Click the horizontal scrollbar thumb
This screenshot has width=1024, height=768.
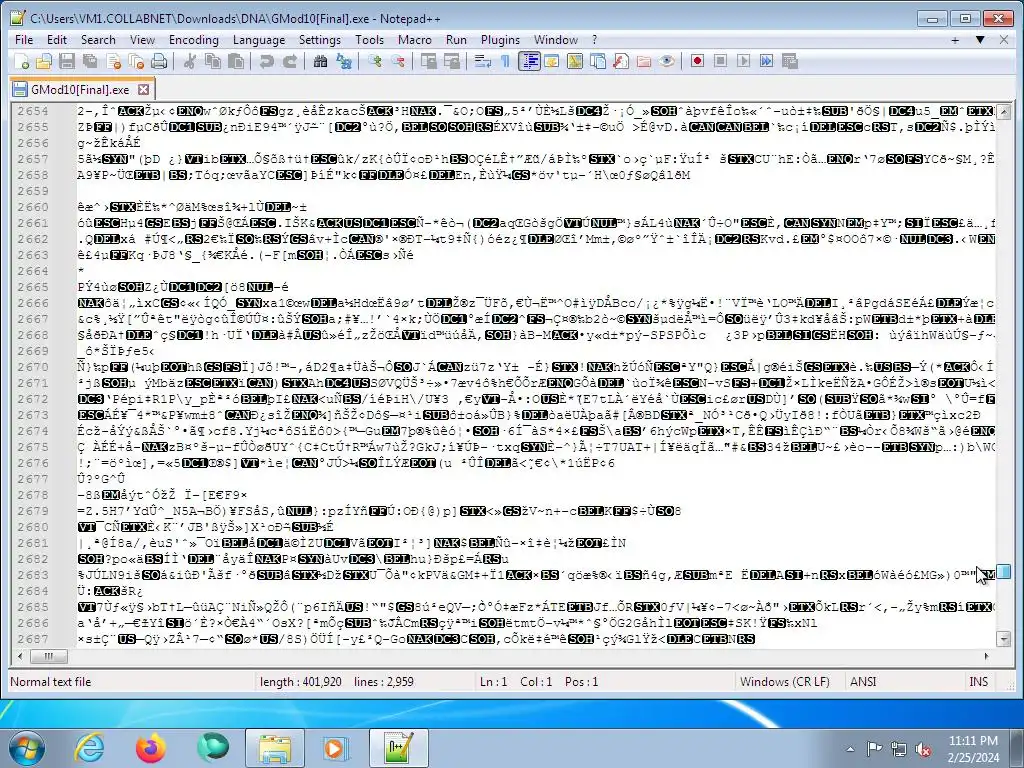point(48,656)
